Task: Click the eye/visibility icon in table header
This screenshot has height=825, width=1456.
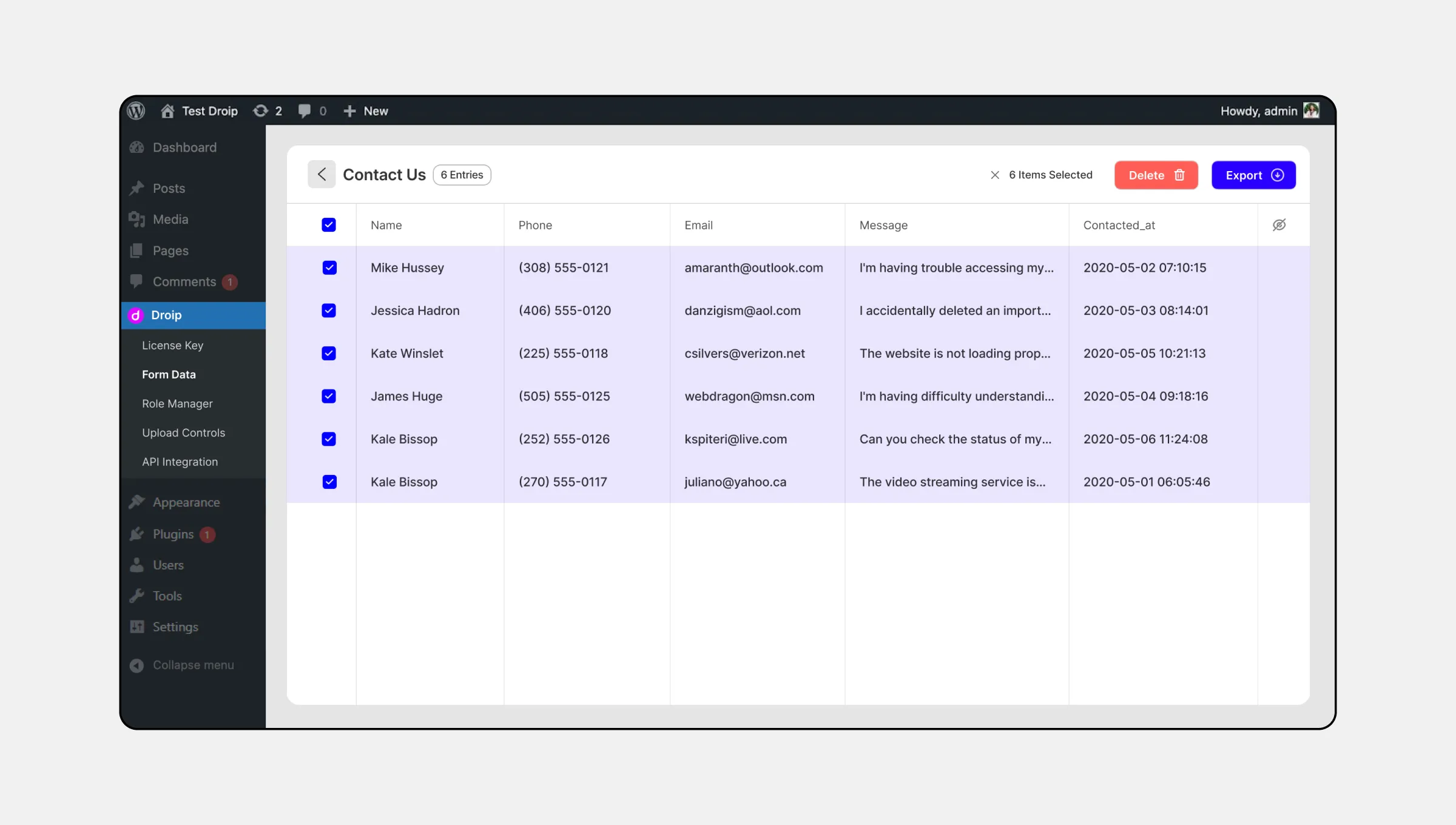Action: point(1280,225)
